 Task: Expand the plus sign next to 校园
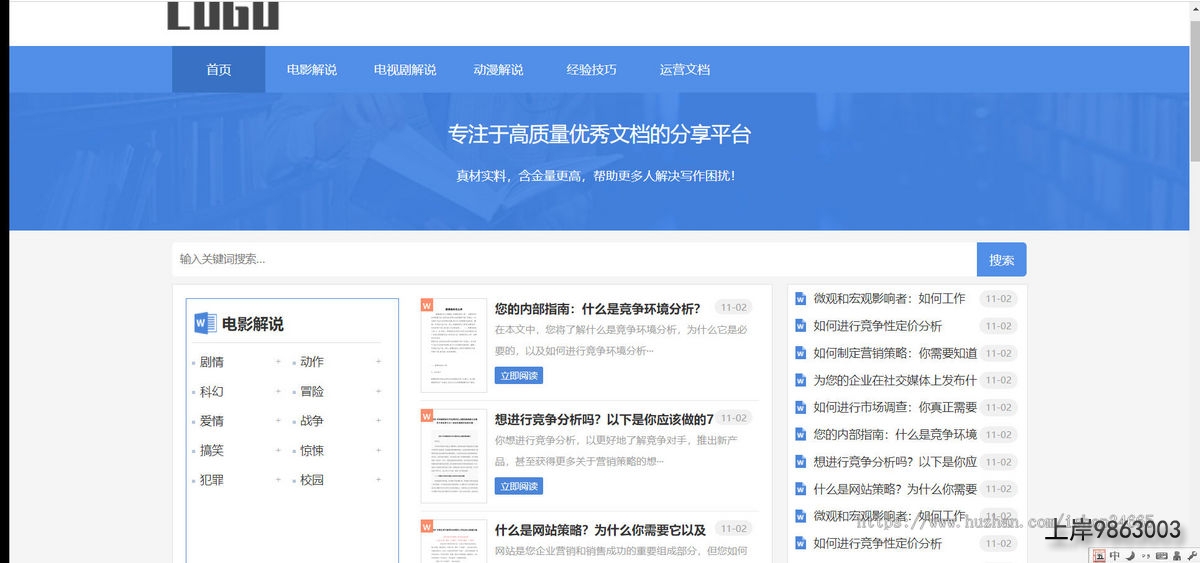(378, 480)
